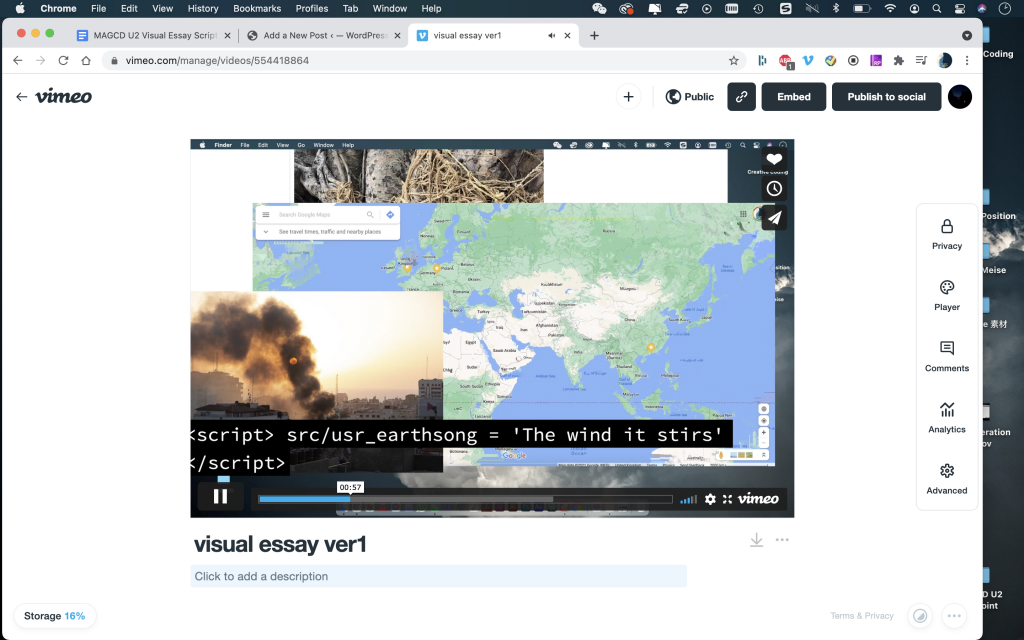This screenshot has height=640, width=1024.
Task: Open the Profiles menu
Action: click(x=312, y=8)
